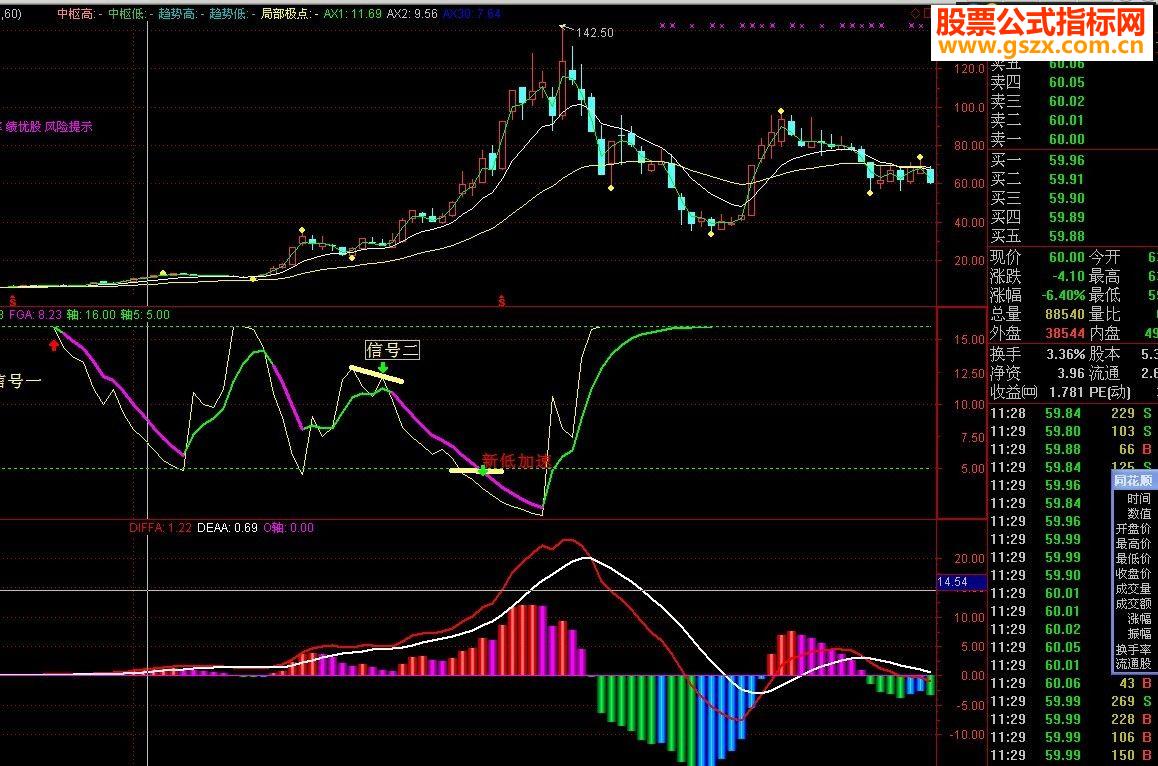
Task: Select the 卖三 60.02 ask row
Action: pos(1038,101)
